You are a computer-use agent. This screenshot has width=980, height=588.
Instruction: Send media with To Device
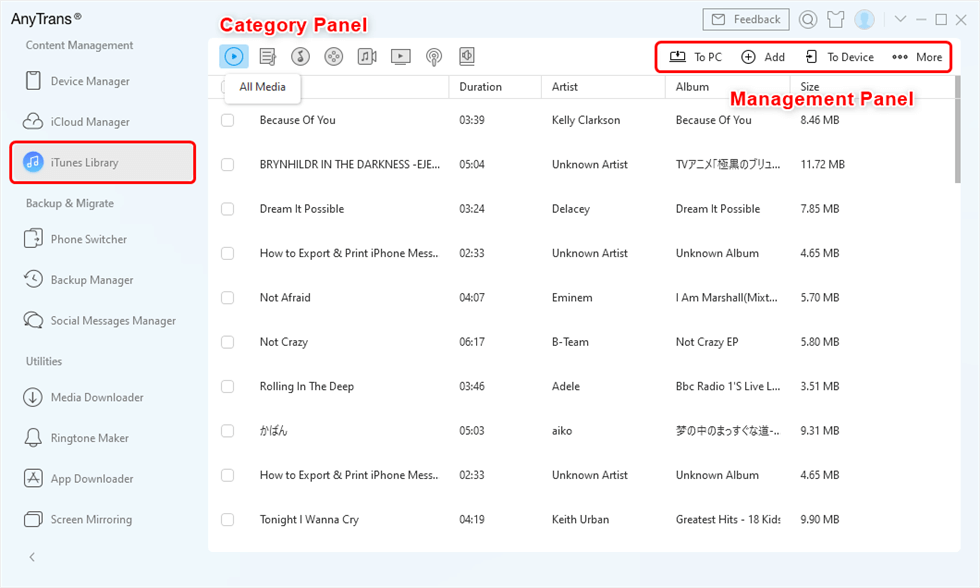tap(839, 57)
